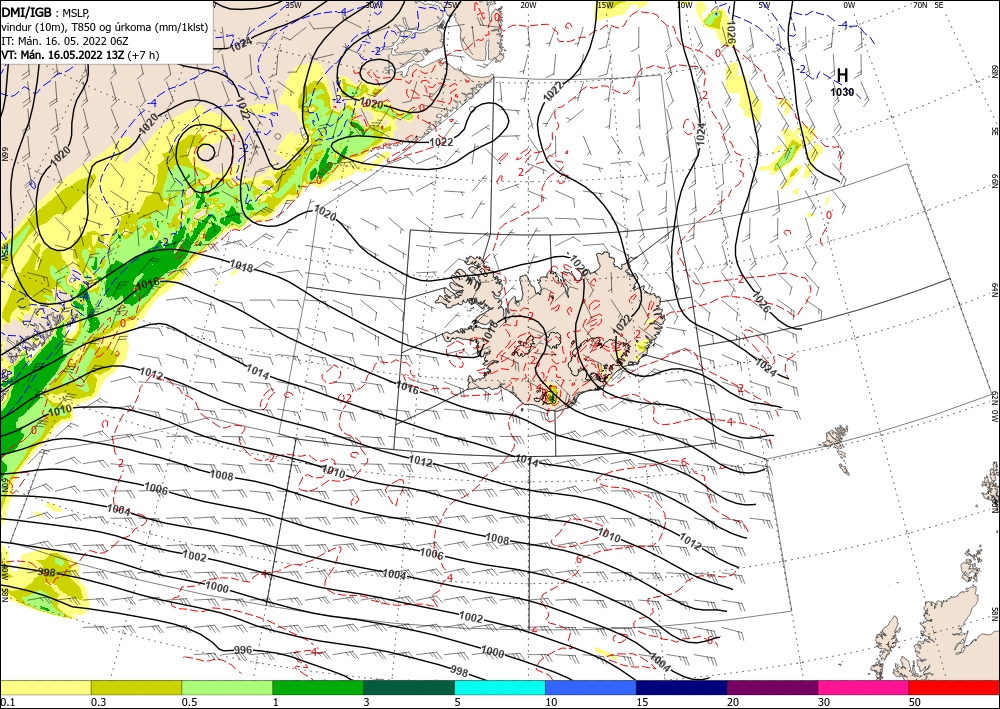Select the 'IT: Mán. 16. 05. 2022 06Z' line
The width and height of the screenshot is (1000, 709).
click(x=64, y=41)
